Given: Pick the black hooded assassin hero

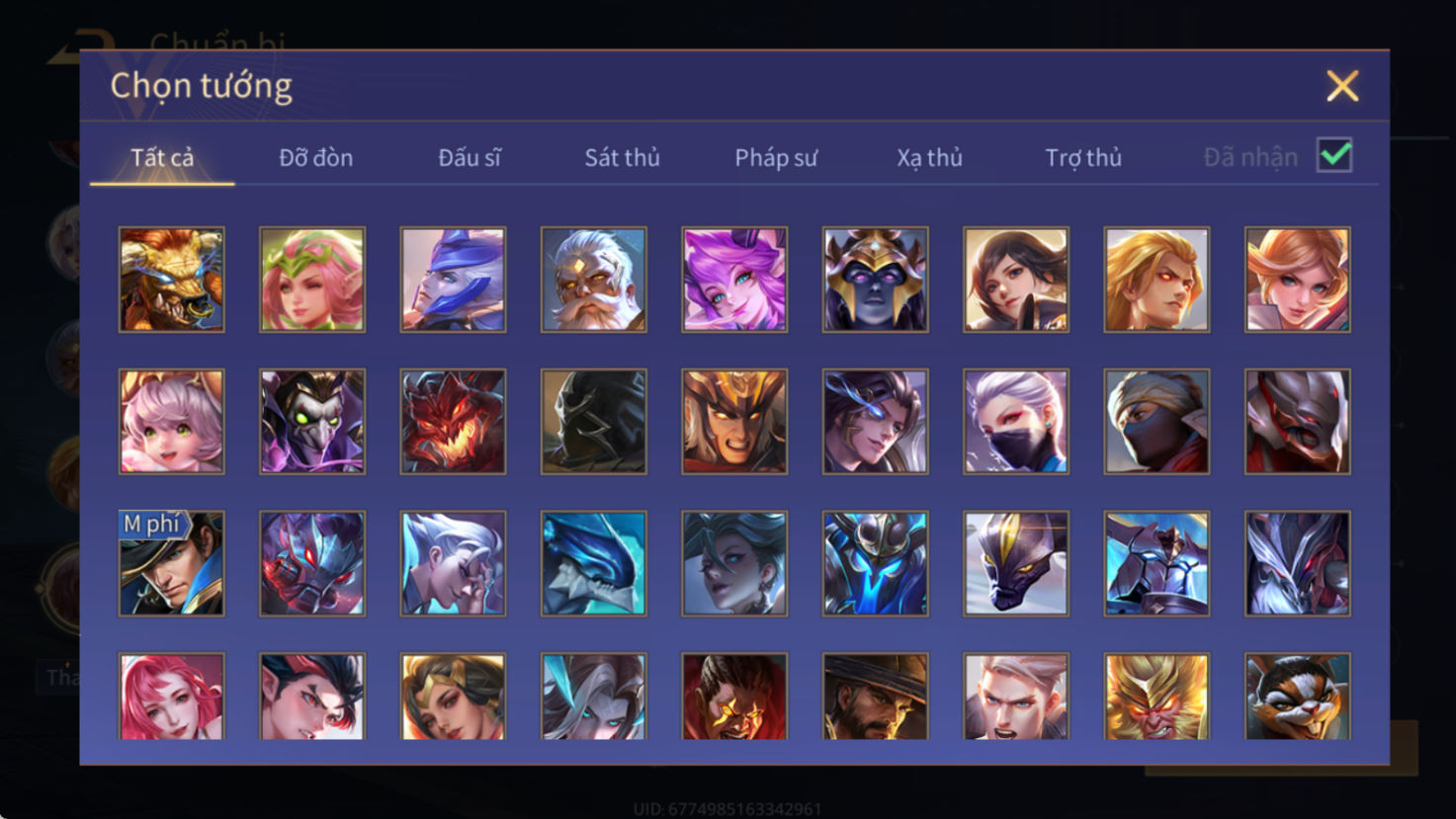Looking at the screenshot, I should click(594, 422).
